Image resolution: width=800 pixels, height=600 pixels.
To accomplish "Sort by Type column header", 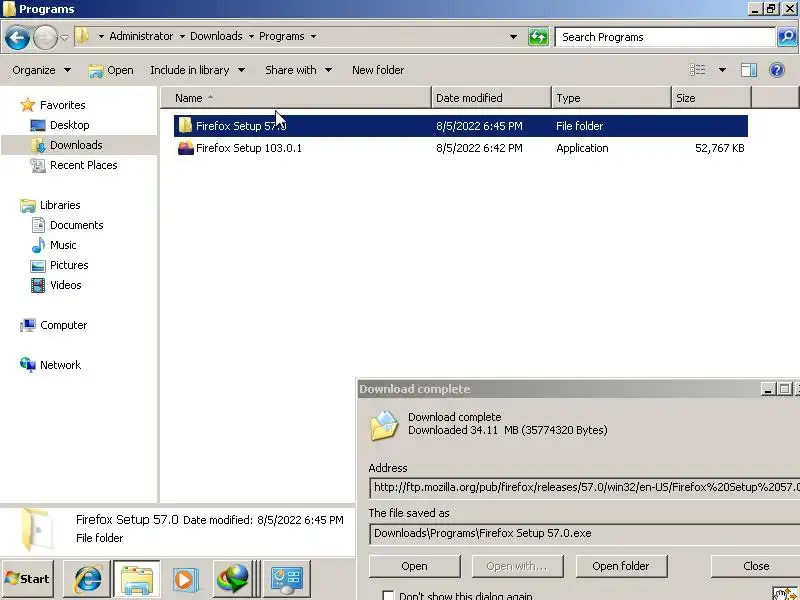I will coord(611,98).
